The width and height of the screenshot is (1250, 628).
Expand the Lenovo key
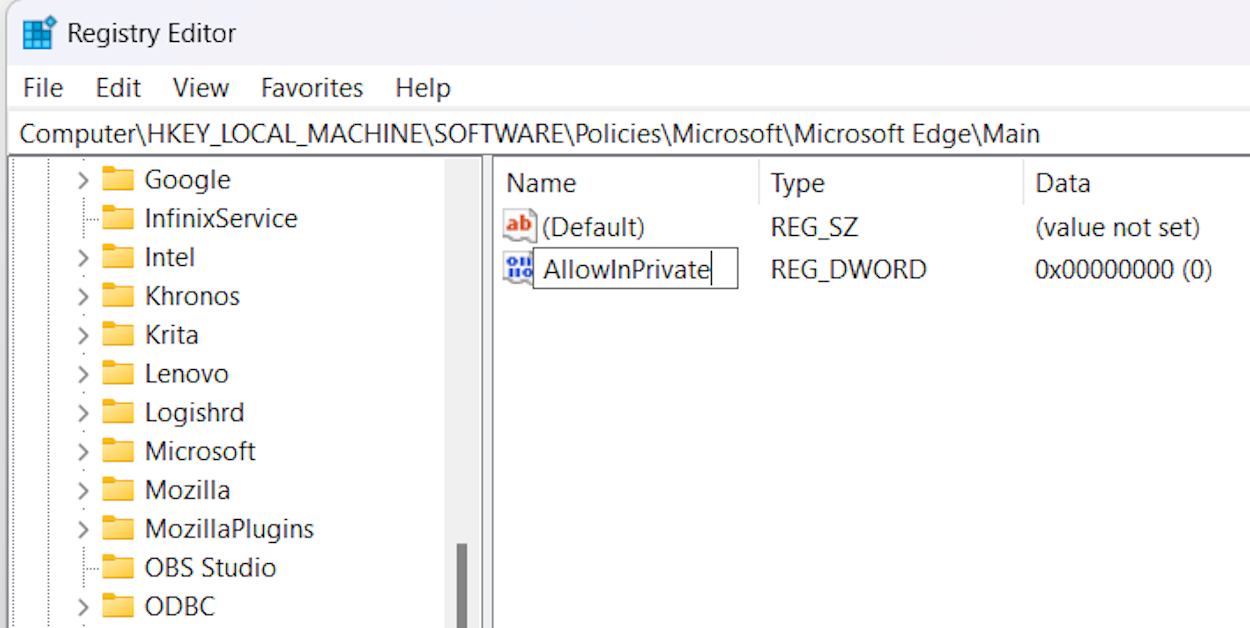(x=83, y=374)
